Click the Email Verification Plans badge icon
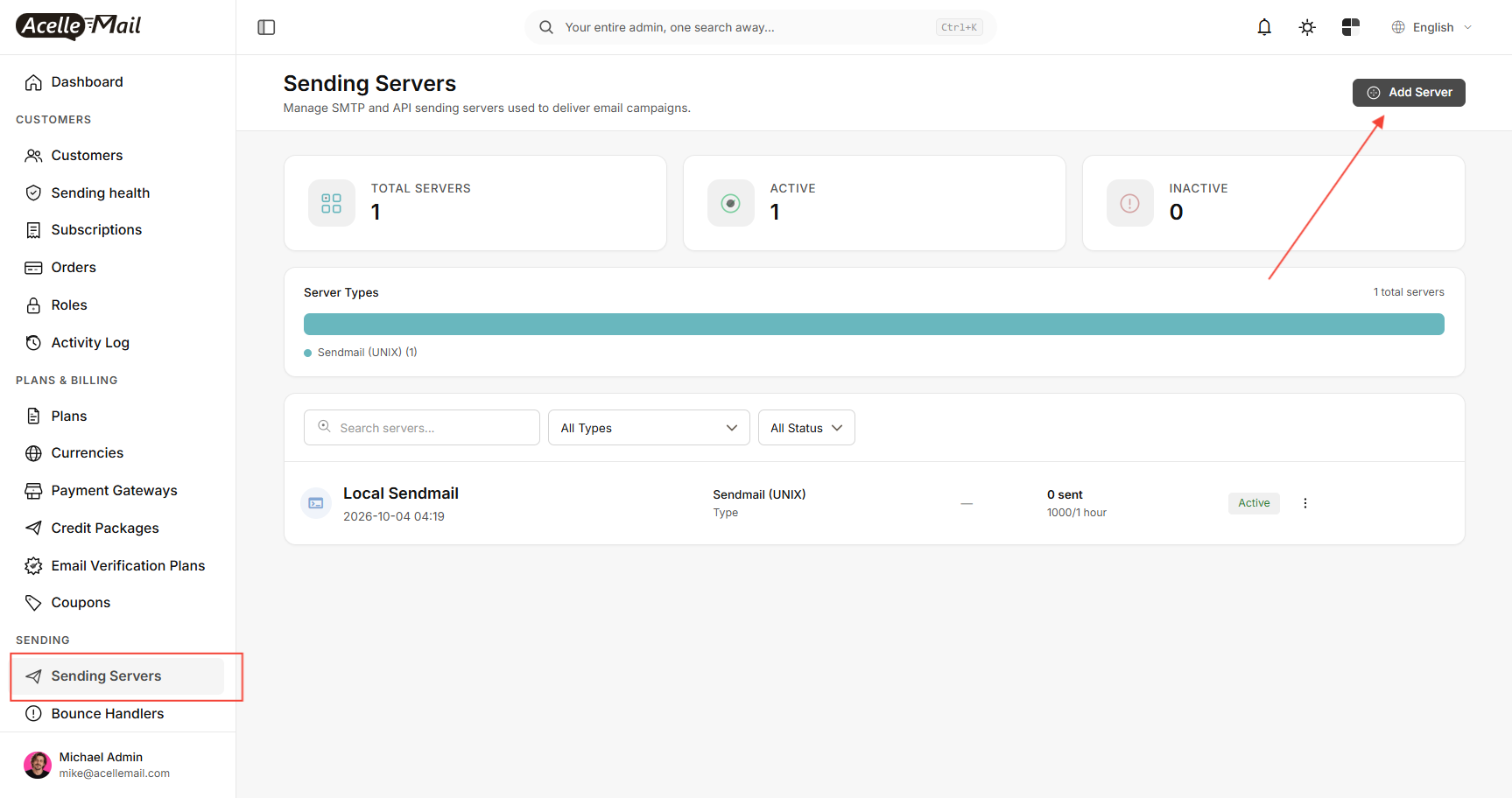Viewport: 1512px width, 798px height. [33, 566]
